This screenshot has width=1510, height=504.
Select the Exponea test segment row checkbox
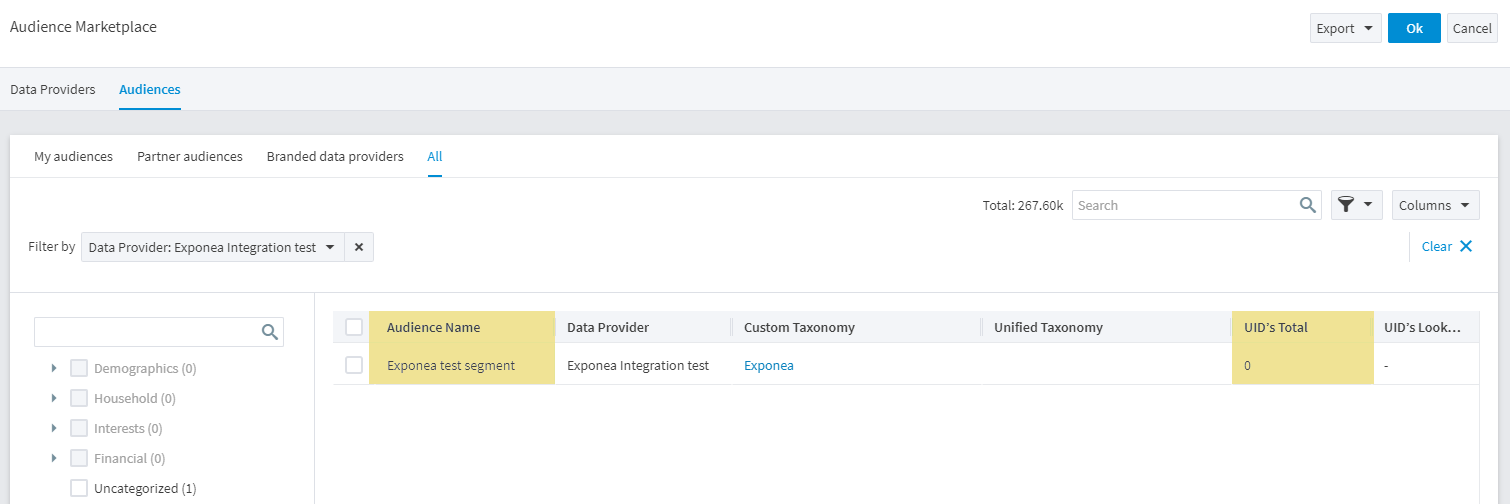click(354, 365)
